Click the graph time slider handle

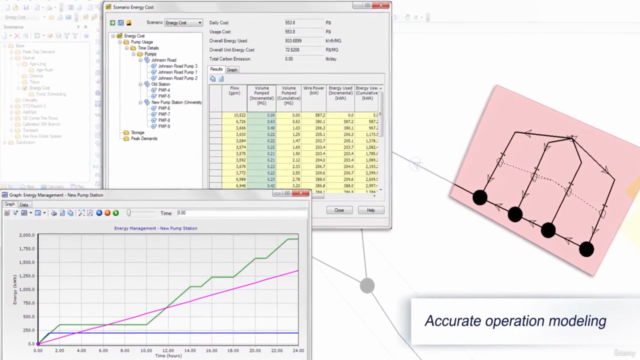click(x=129, y=213)
